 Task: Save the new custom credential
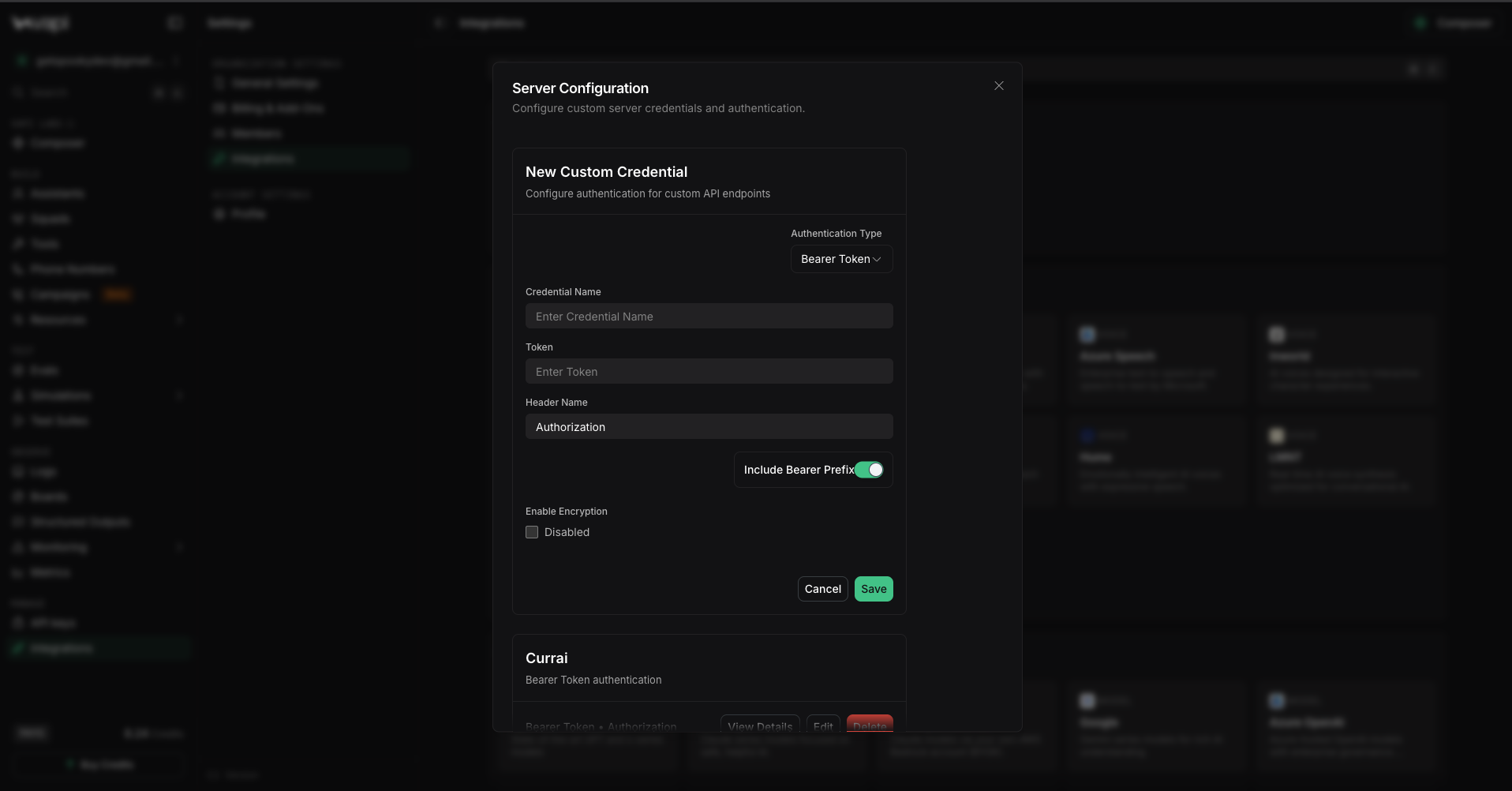[874, 589]
